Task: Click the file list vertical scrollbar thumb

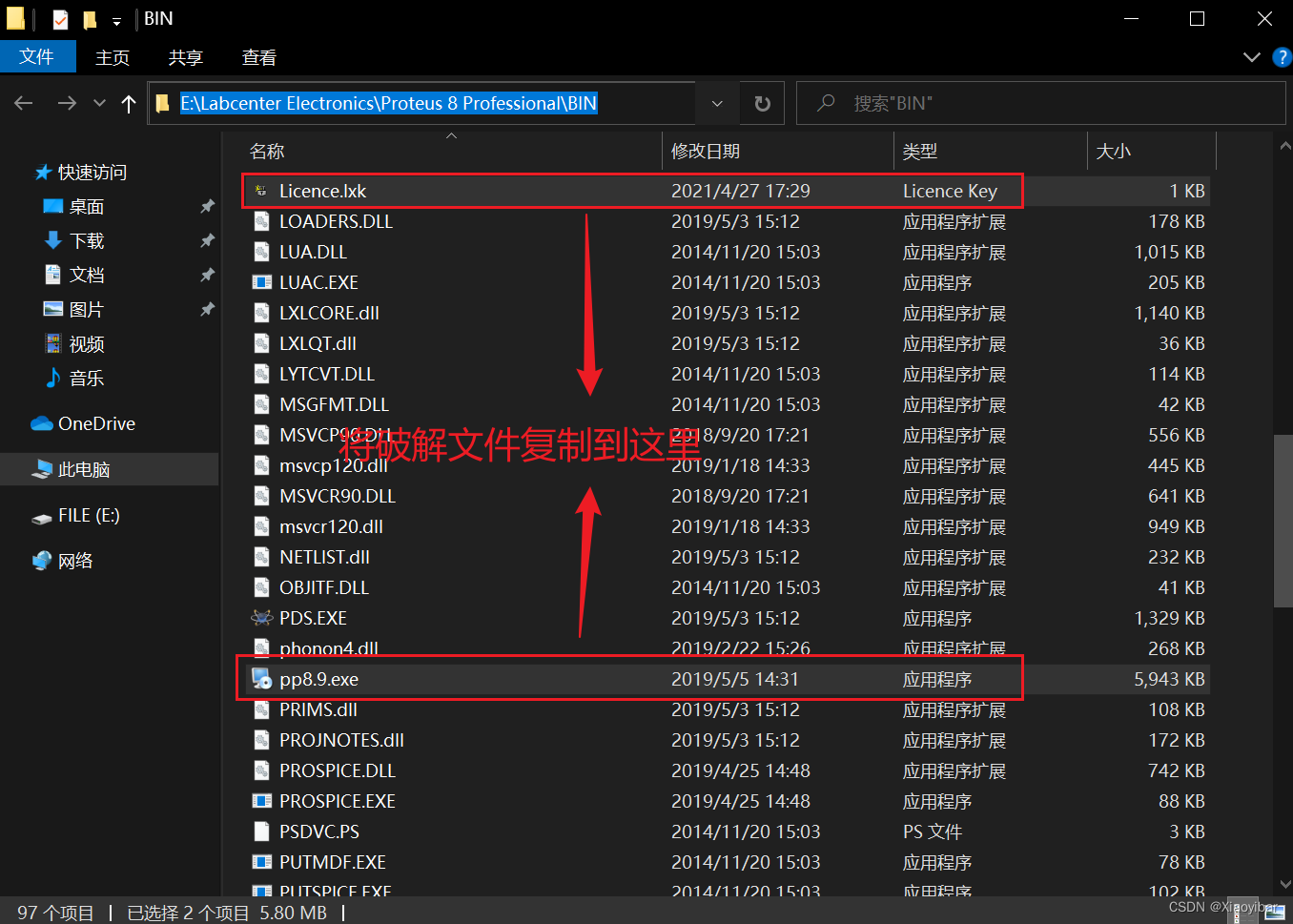Action: pyautogui.click(x=1283, y=521)
